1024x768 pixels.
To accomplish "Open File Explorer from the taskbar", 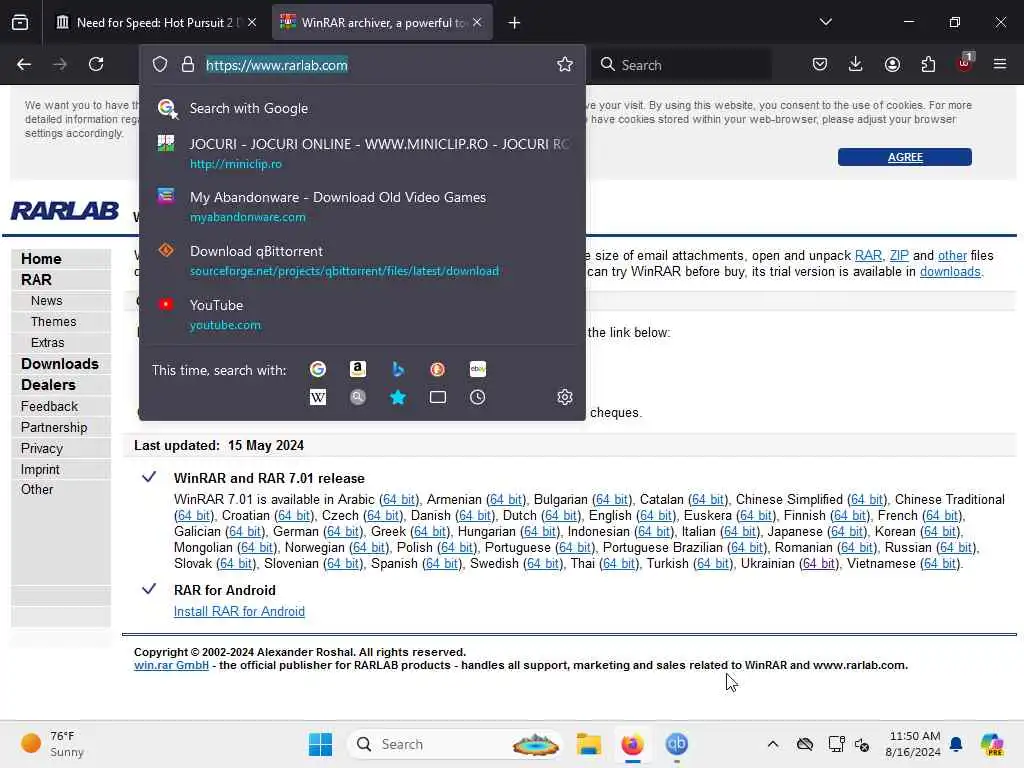I will point(588,744).
